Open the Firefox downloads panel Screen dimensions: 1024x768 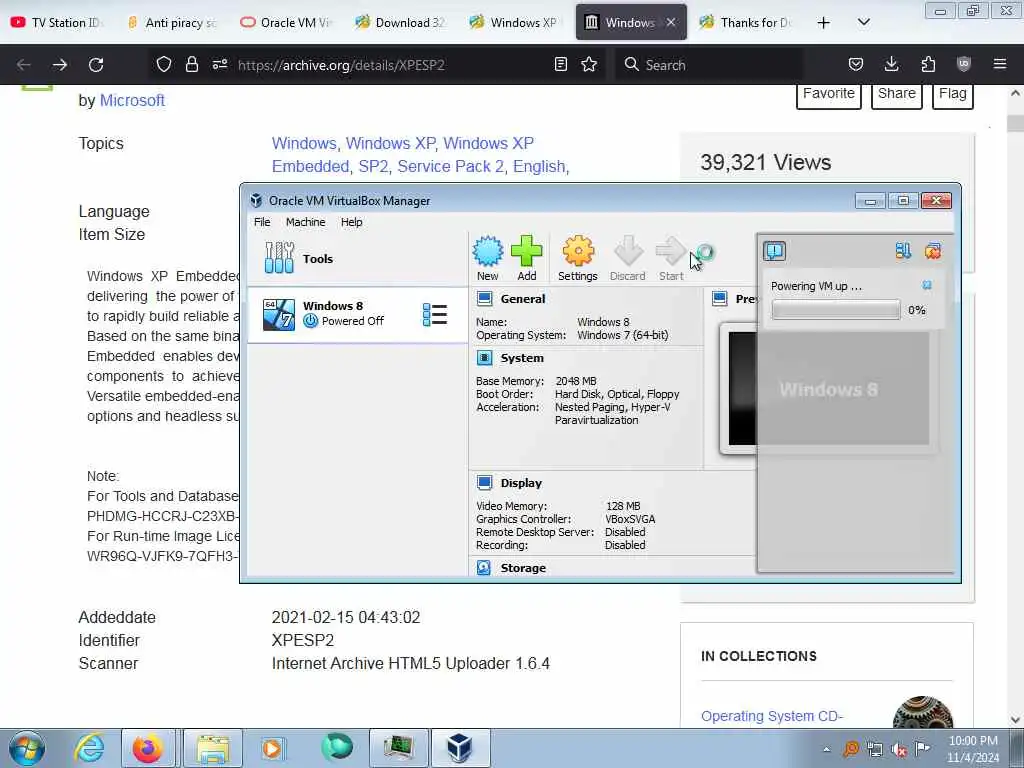point(891,65)
